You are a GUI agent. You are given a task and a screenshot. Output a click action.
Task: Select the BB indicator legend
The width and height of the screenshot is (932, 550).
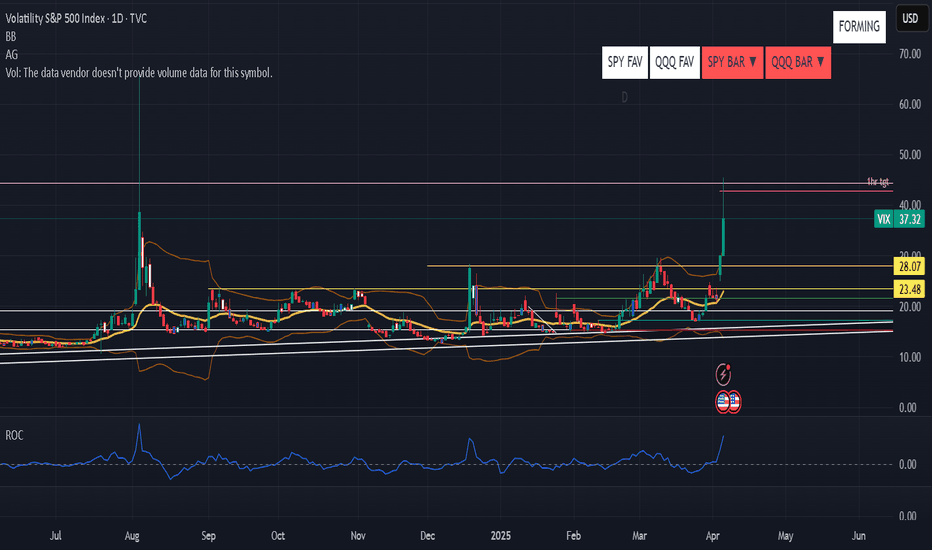pyautogui.click(x=11, y=37)
